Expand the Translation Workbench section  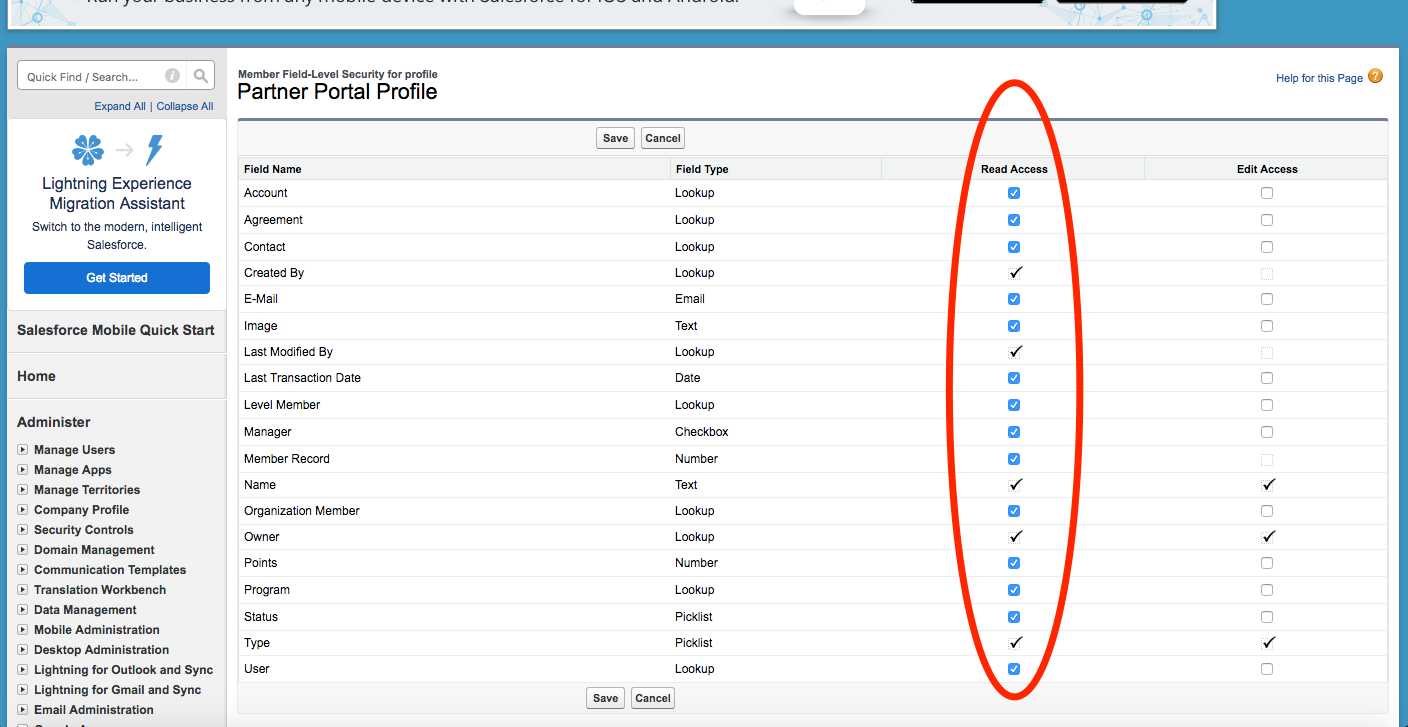pyautogui.click(x=23, y=590)
